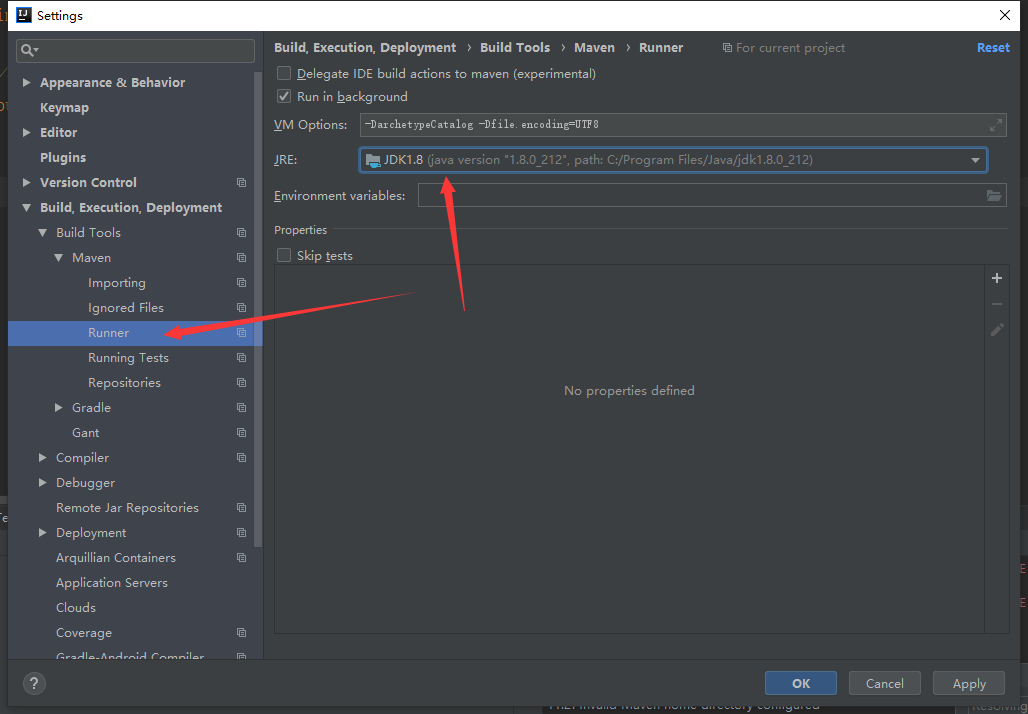
Task: Click the Environment variables text field
Action: (712, 195)
